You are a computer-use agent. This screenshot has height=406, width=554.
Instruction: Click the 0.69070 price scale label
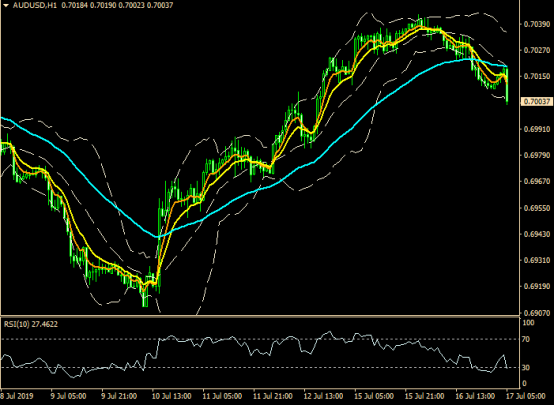pos(537,313)
